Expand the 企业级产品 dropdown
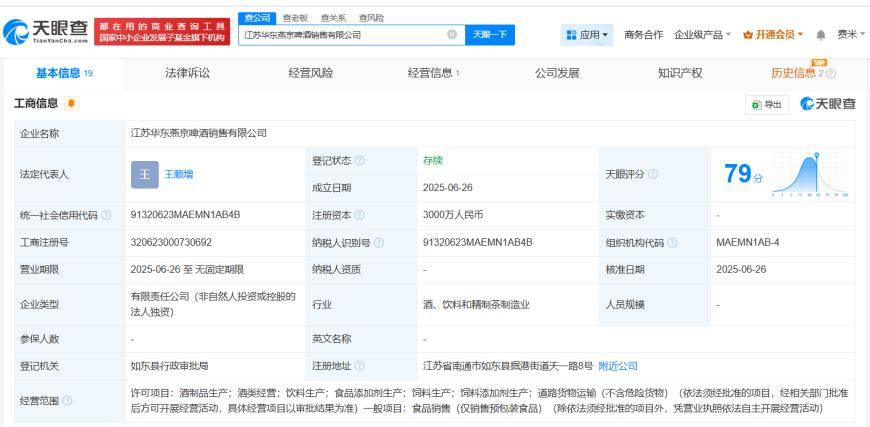 (702, 35)
